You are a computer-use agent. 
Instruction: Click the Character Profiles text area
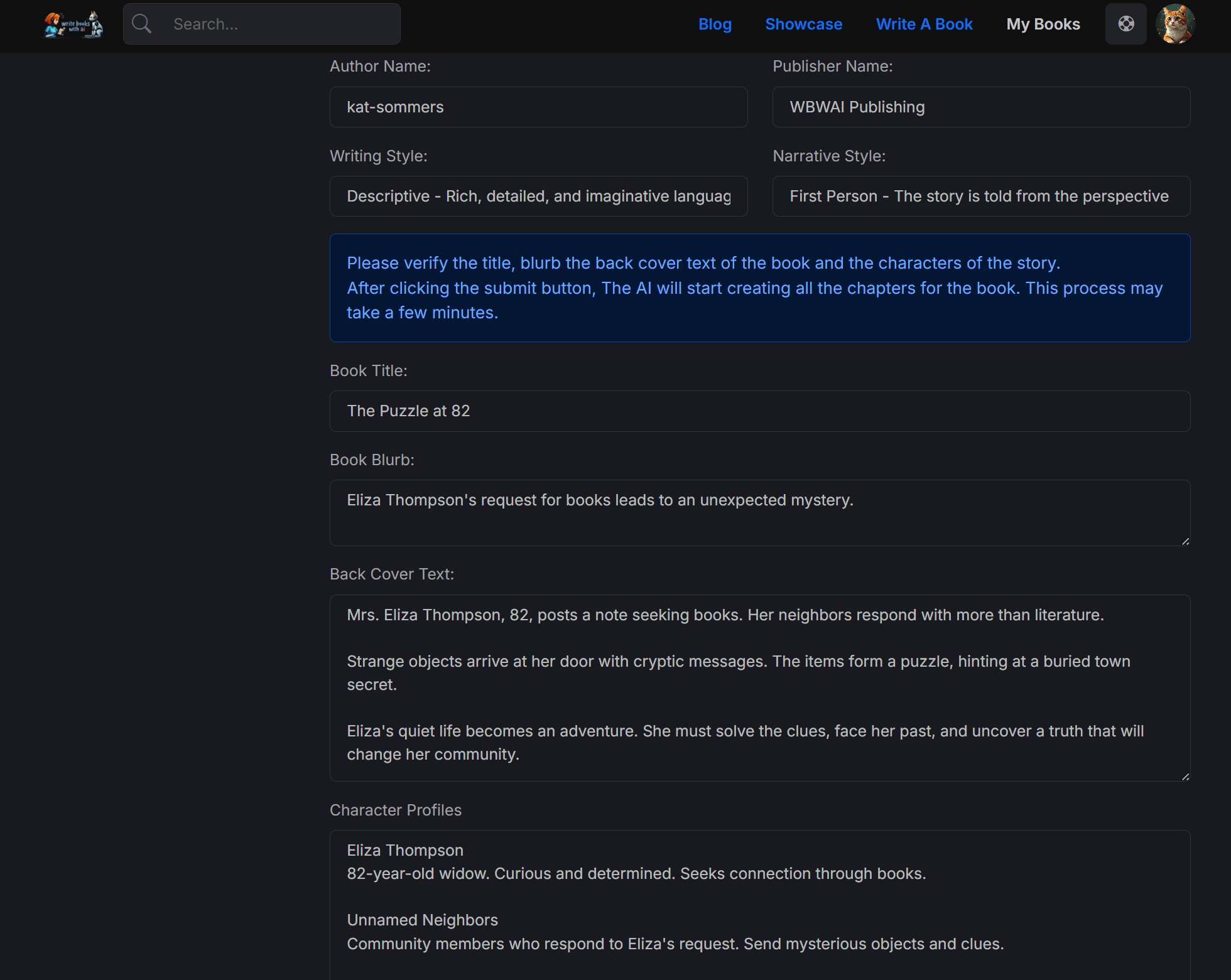pyautogui.click(x=760, y=905)
